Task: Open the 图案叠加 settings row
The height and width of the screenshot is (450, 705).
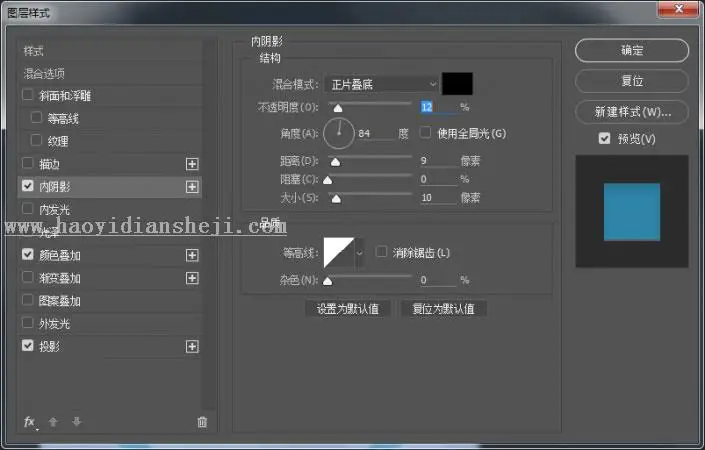Action: [x=110, y=301]
